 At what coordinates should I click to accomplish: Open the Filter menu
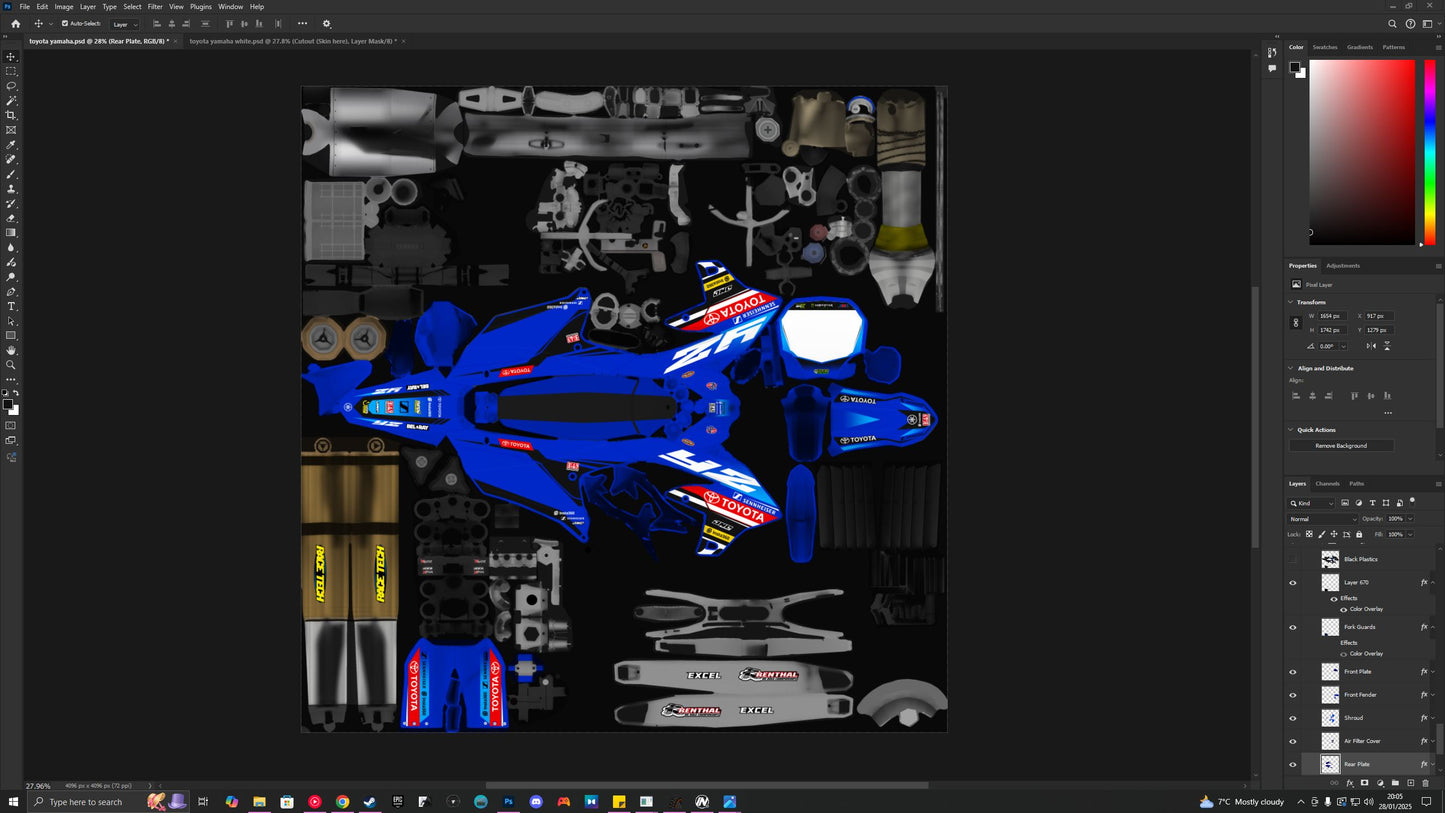tap(155, 6)
